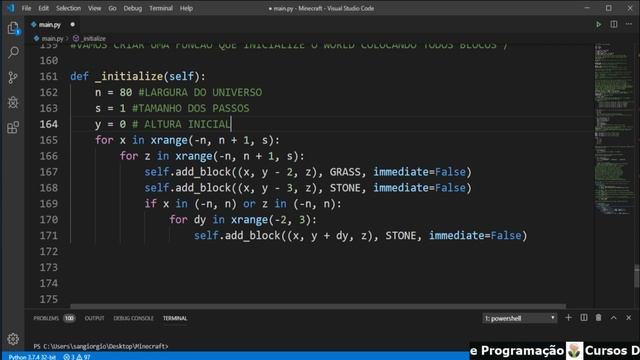
Task: Open the Edit menu
Action: 43,8
